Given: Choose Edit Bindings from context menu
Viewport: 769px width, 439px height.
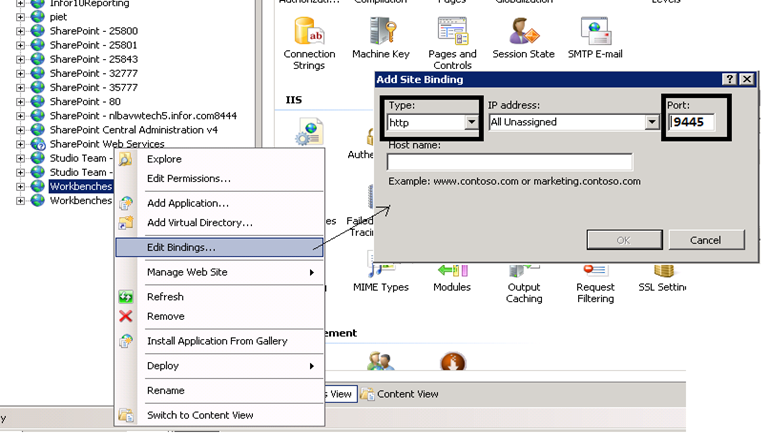Looking at the screenshot, I should pyautogui.click(x=181, y=247).
